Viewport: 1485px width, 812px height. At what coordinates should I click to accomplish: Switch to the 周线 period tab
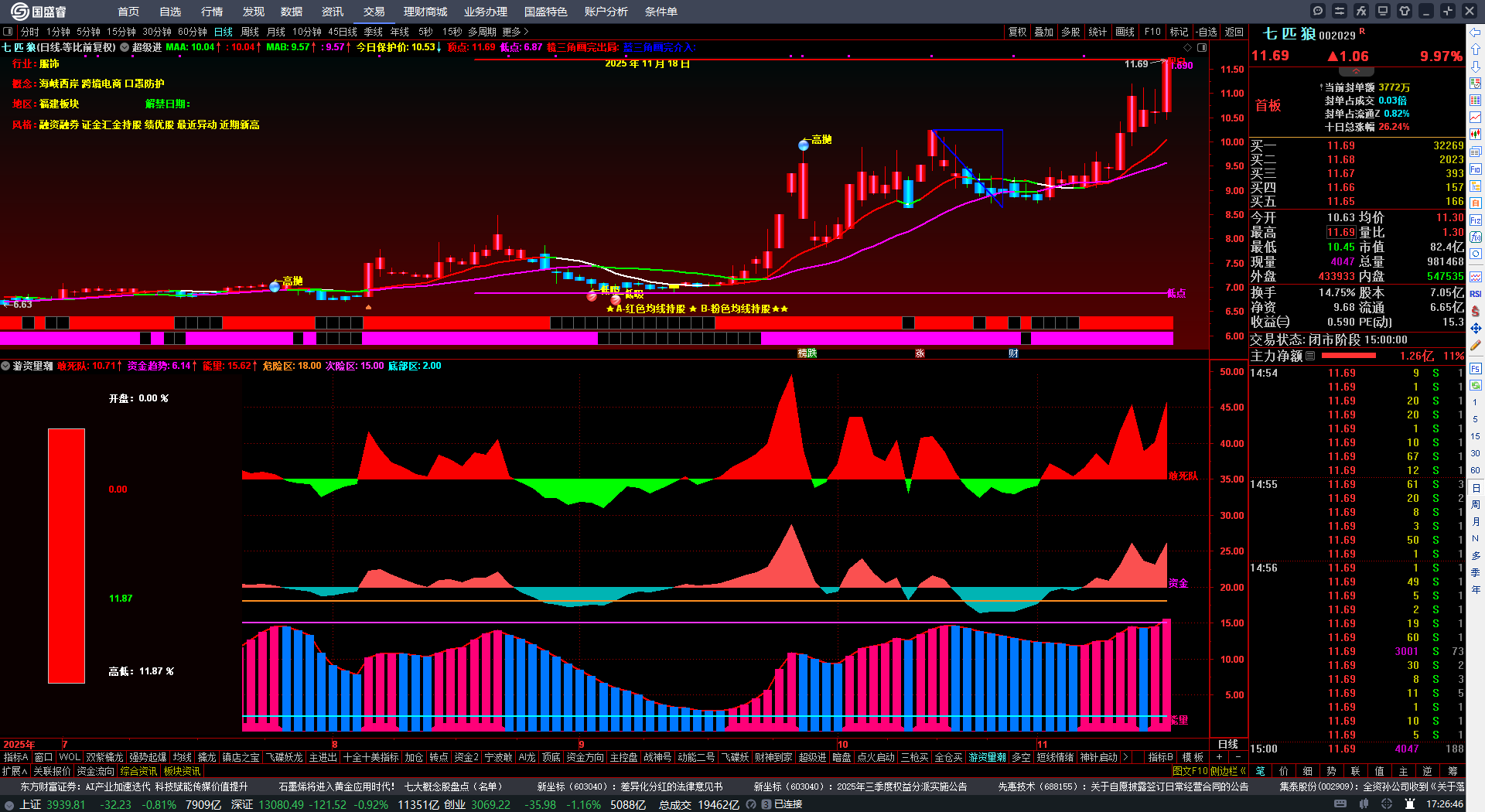click(250, 32)
